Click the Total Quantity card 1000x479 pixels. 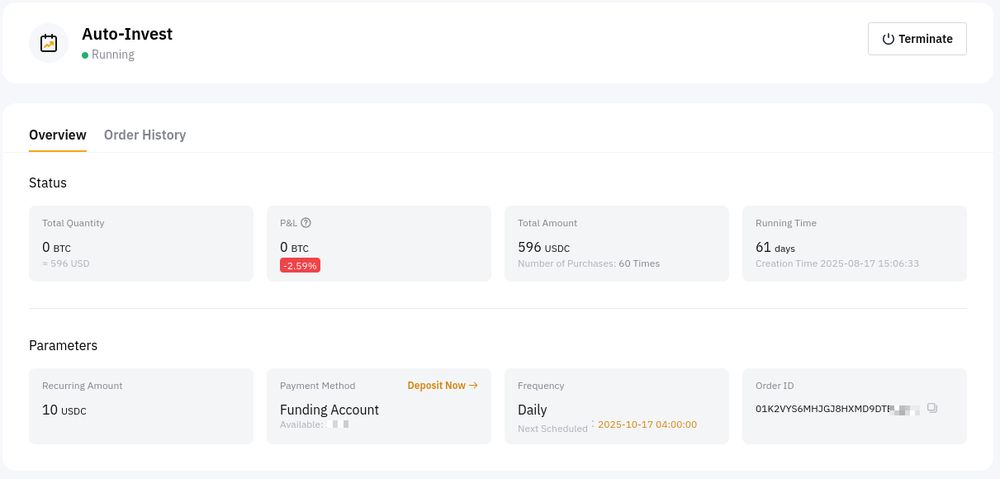pyautogui.click(x=141, y=243)
